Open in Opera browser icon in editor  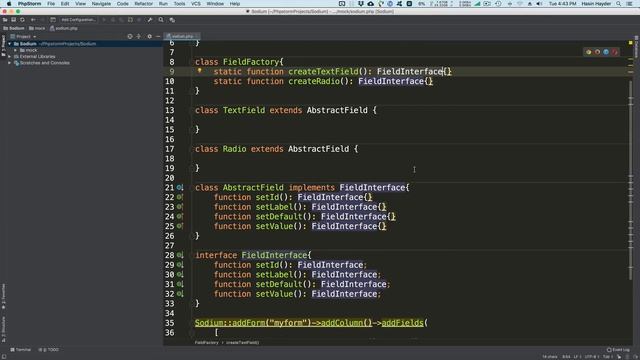[615, 52]
